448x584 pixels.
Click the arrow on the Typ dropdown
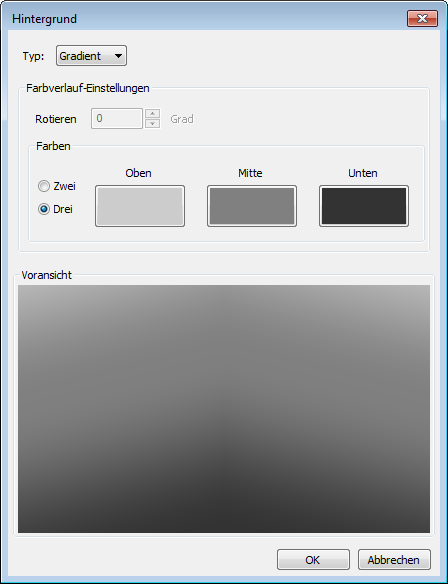pyautogui.click(x=118, y=56)
